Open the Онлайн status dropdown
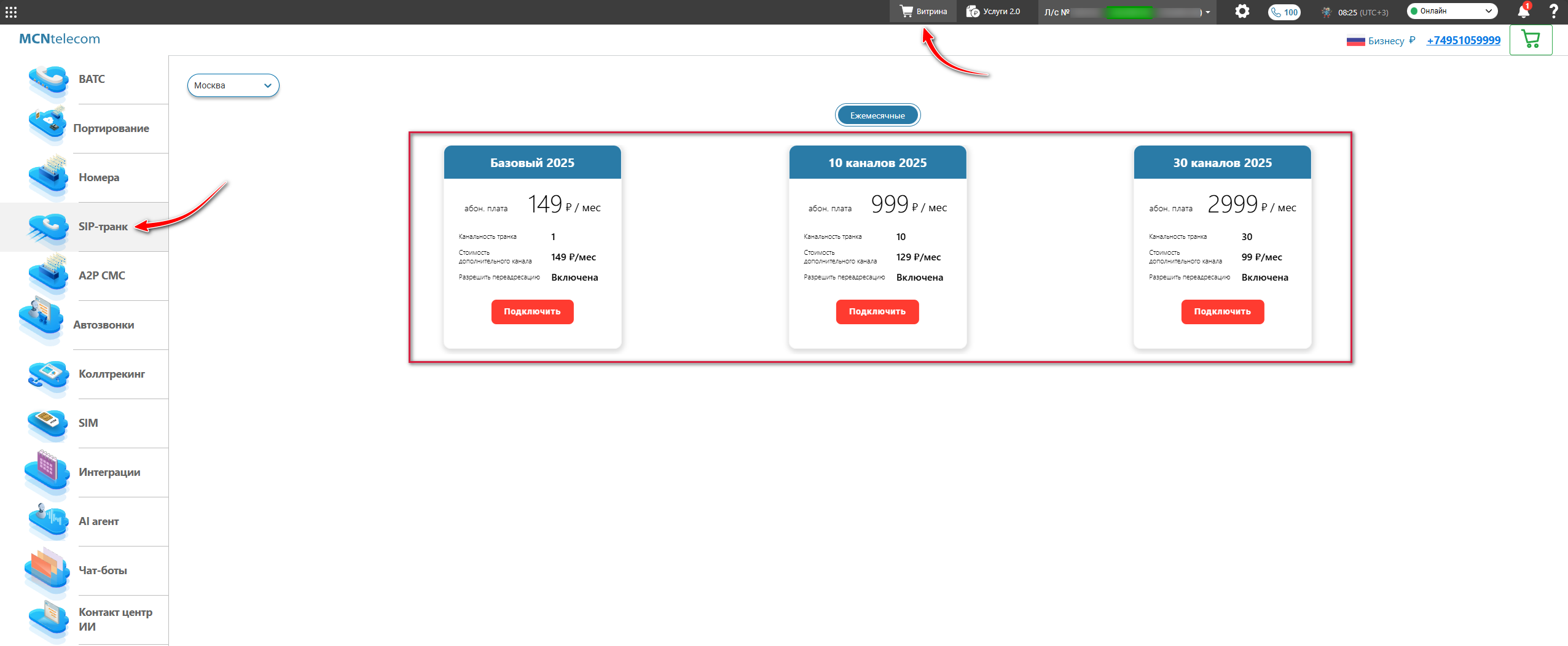Viewport: 1568px width, 646px height. [1451, 11]
